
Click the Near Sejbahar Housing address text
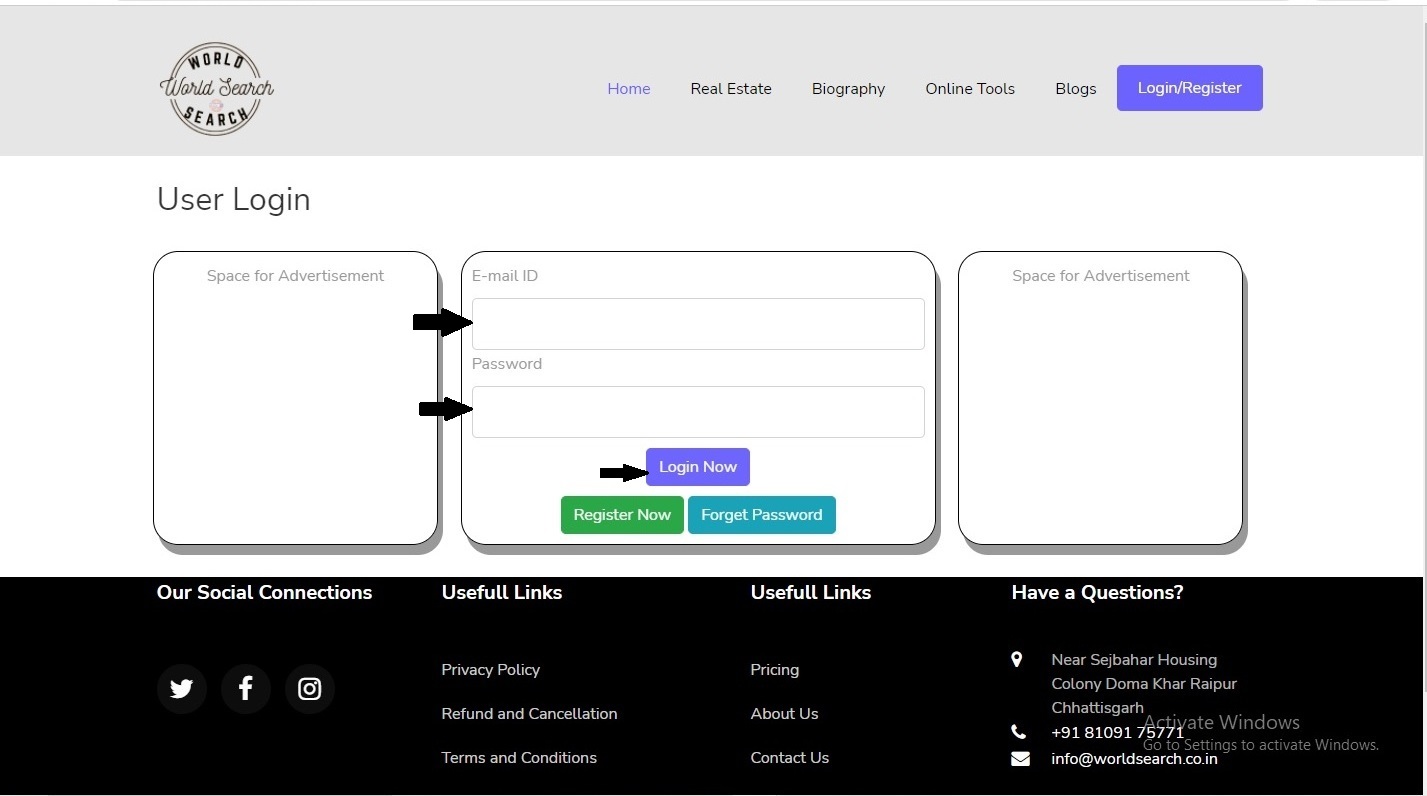point(1144,684)
